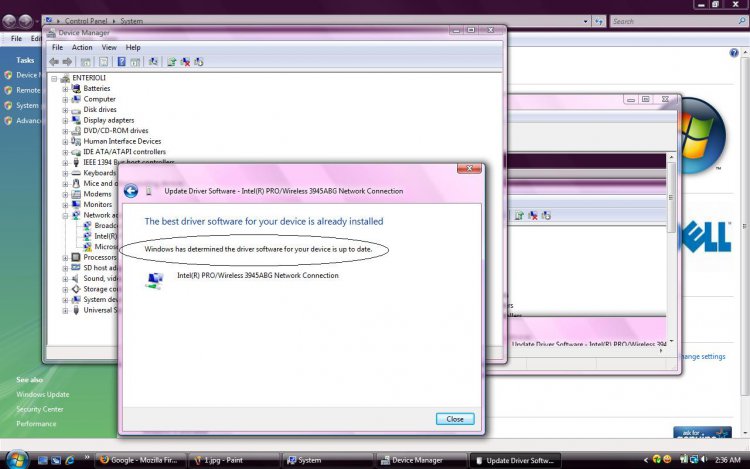Open the File menu of the System window
Image resolution: width=750 pixels, height=469 pixels.
coord(16,38)
